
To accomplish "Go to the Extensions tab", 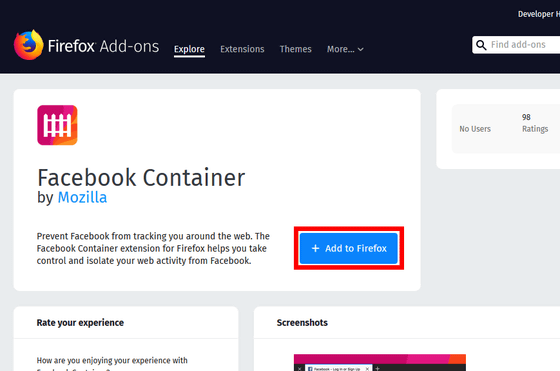I will coord(242,49).
